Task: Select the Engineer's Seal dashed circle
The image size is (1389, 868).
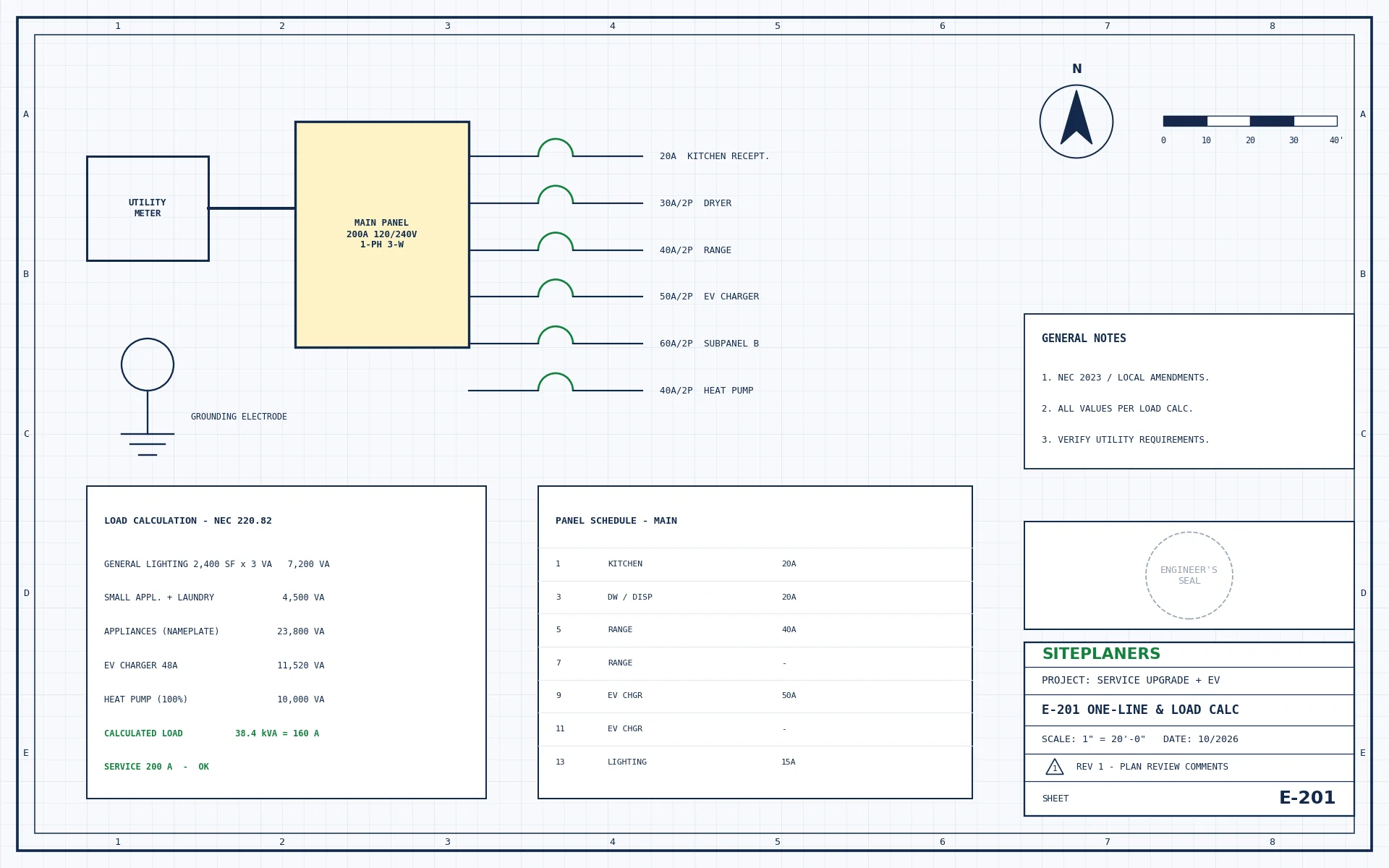Action: click(x=1189, y=576)
